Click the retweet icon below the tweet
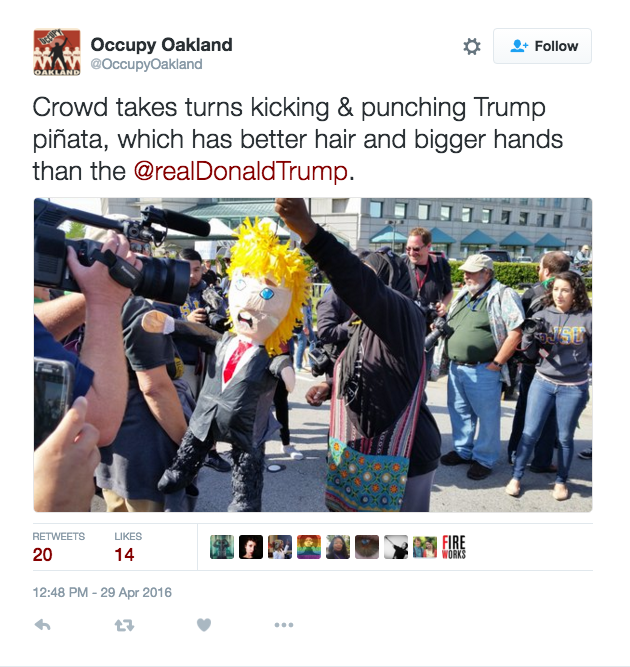The width and height of the screenshot is (630, 667). click(x=124, y=625)
